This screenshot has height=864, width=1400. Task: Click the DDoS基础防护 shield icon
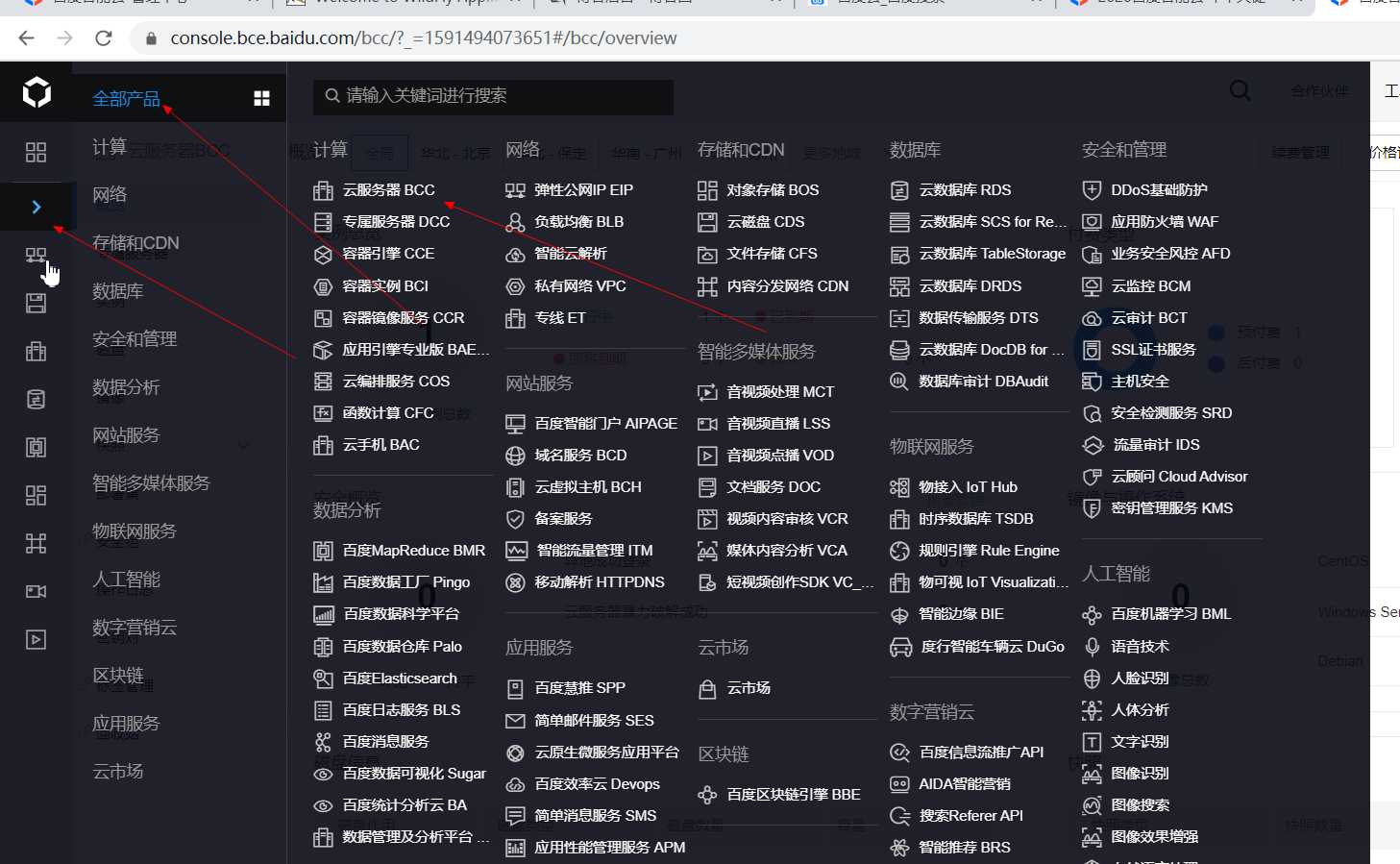click(x=1092, y=190)
